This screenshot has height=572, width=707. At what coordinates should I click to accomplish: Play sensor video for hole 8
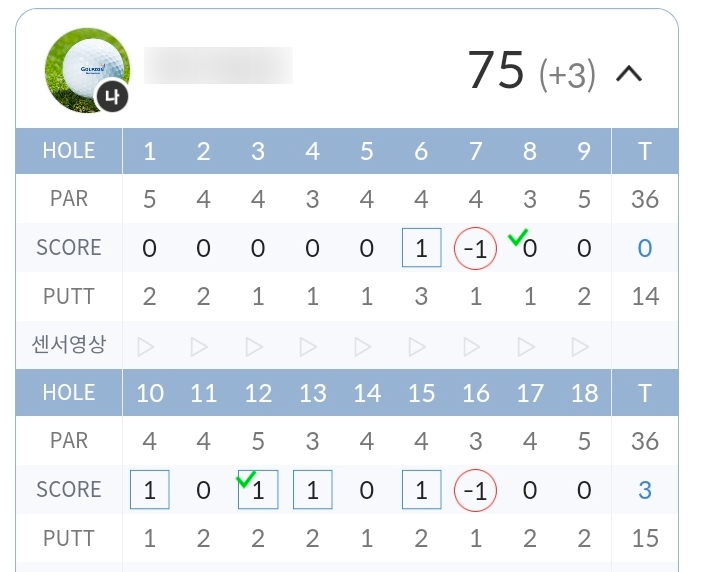click(526, 347)
